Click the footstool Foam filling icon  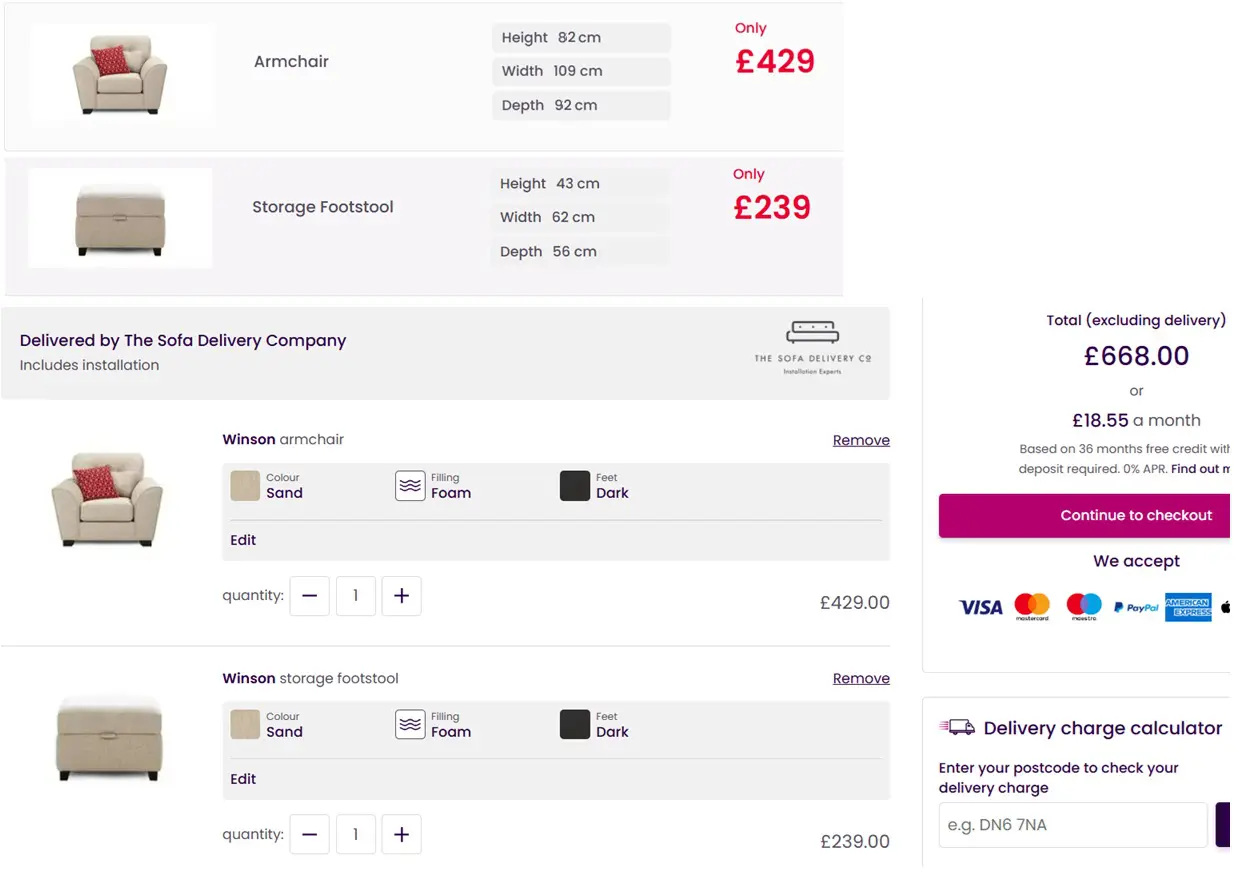(410, 724)
